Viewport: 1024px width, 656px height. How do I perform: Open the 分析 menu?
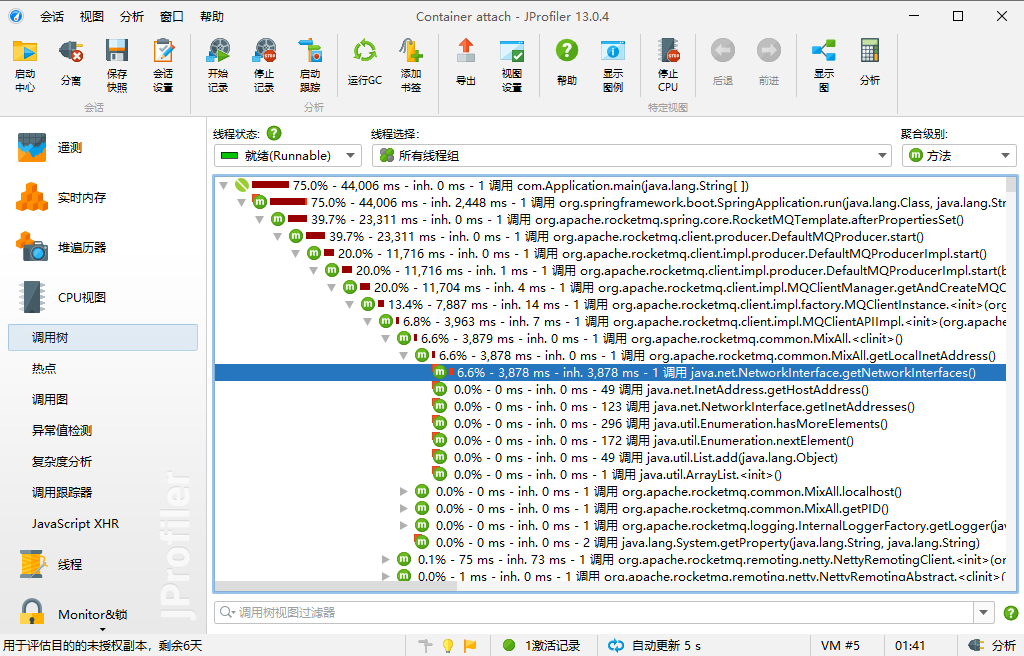coord(132,16)
